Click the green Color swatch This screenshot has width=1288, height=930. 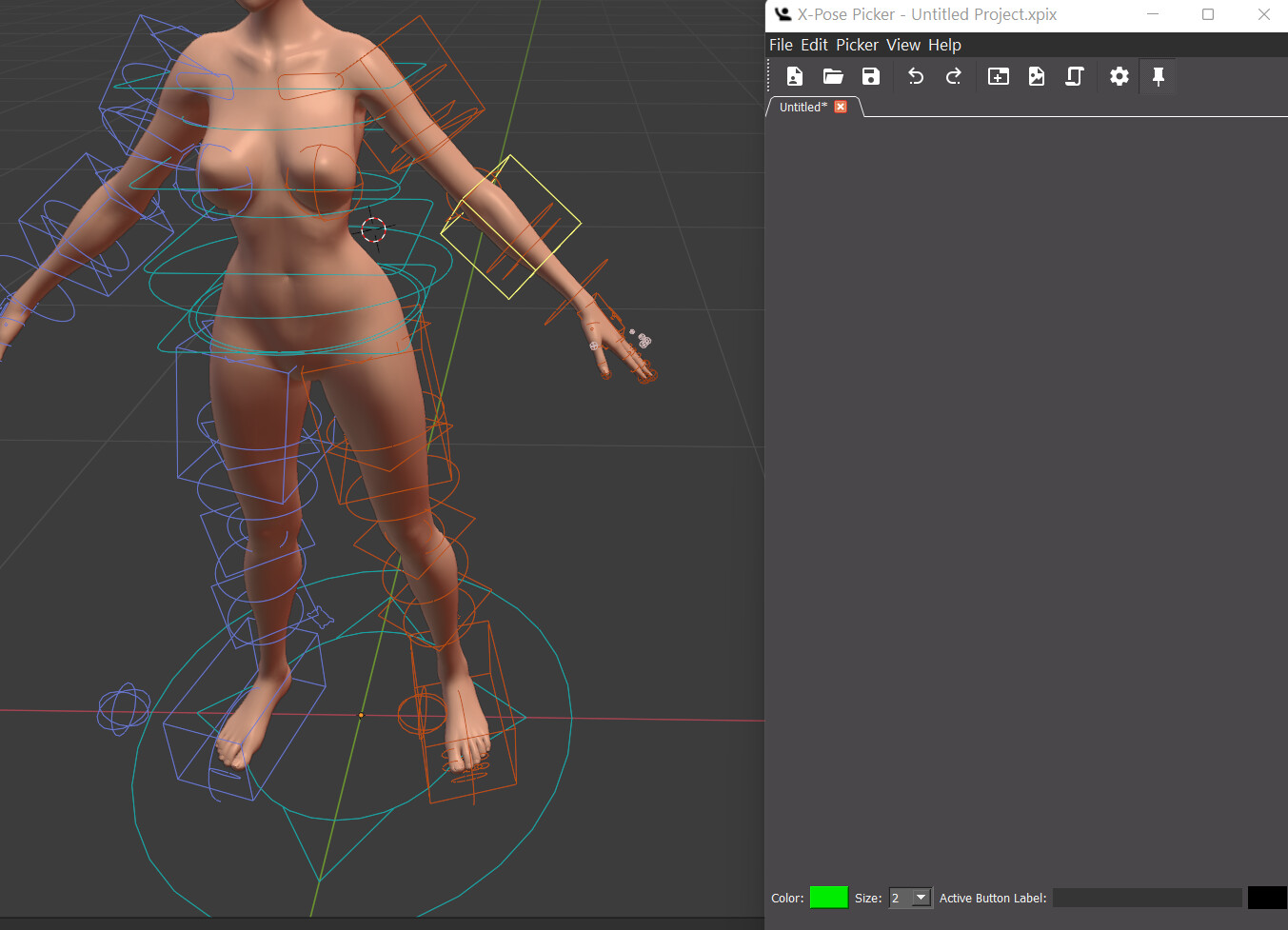coord(828,898)
